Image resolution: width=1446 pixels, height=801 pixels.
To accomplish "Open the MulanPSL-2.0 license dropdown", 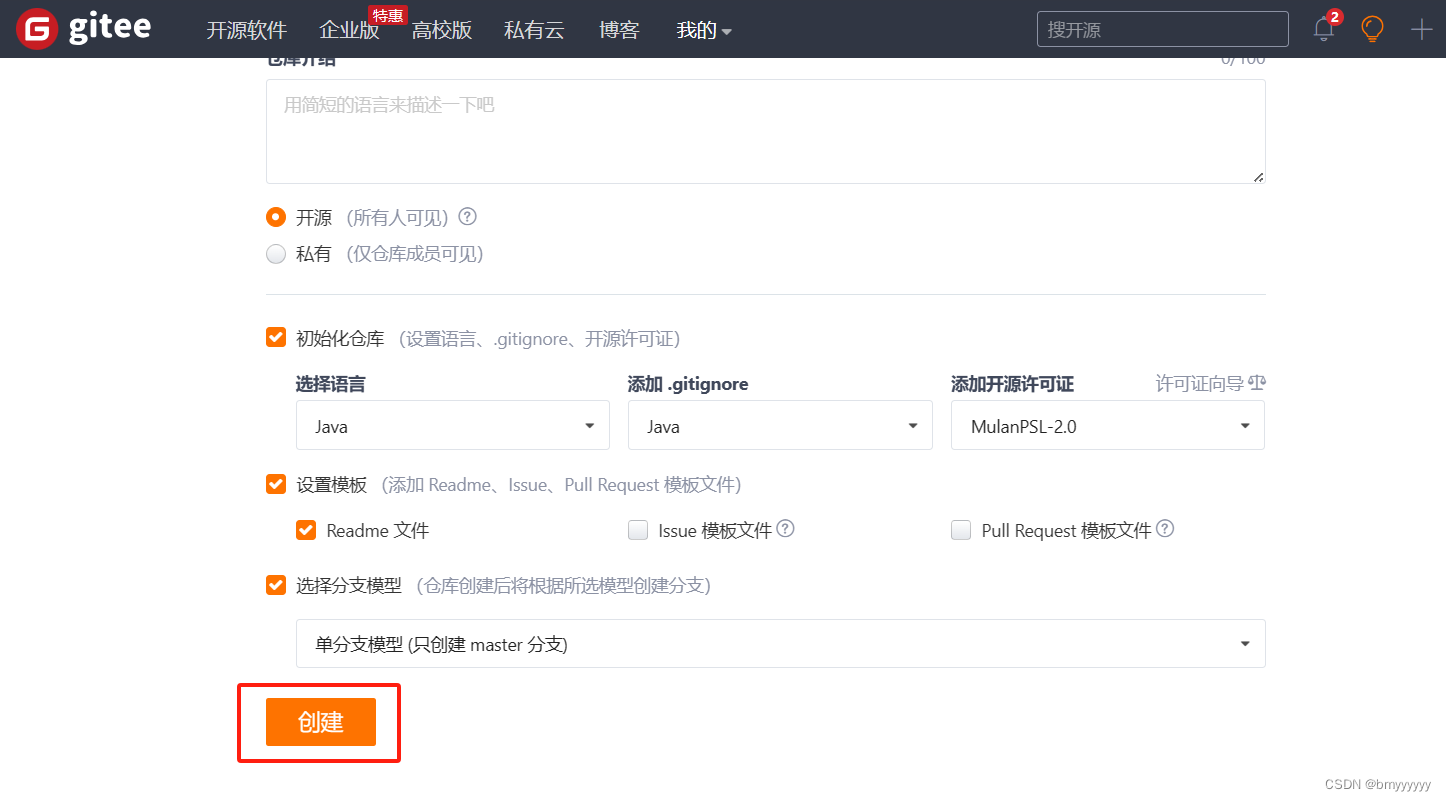I will (x=1108, y=426).
